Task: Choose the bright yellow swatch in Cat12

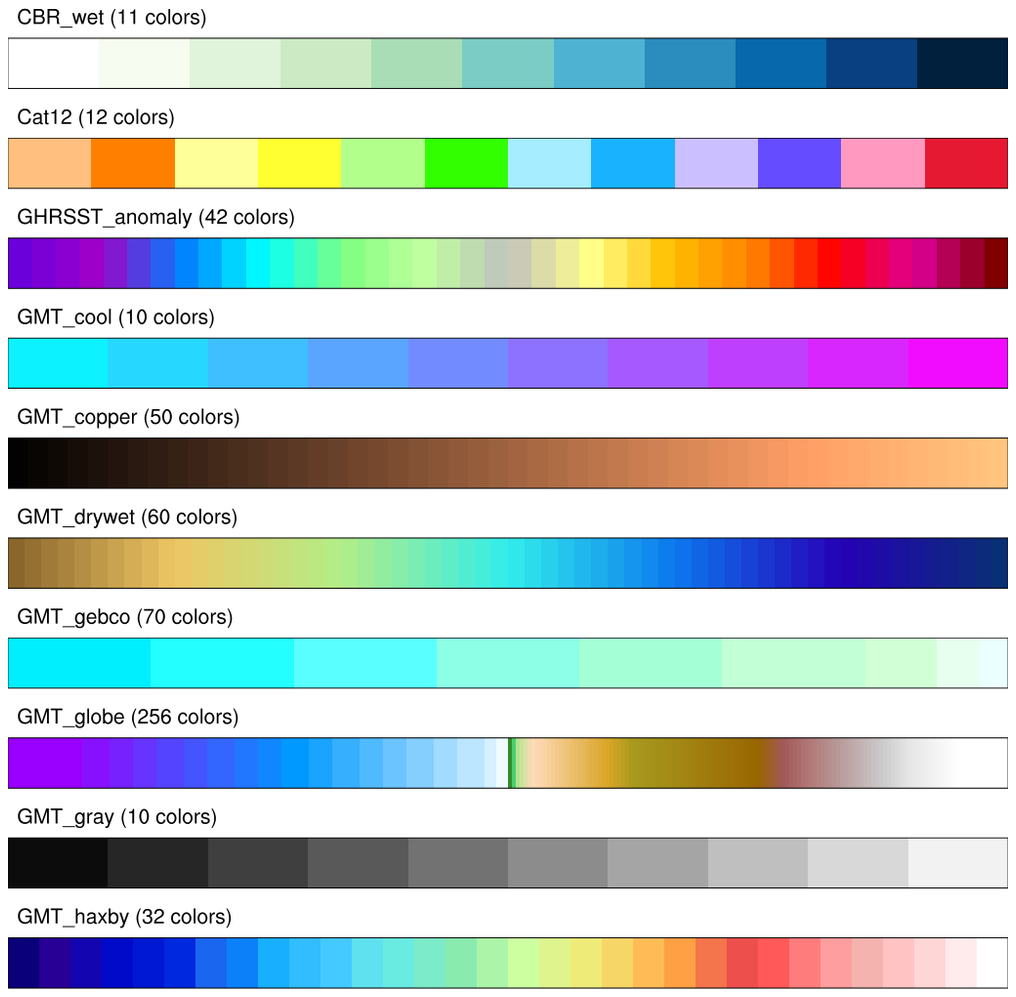Action: pyautogui.click(x=299, y=164)
